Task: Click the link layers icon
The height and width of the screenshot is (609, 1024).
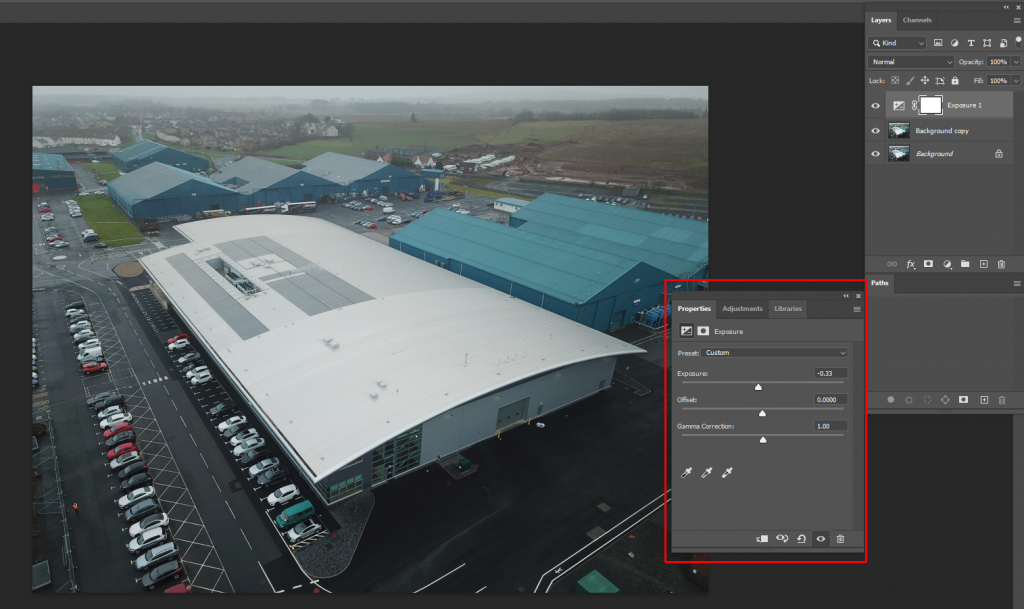Action: (892, 264)
